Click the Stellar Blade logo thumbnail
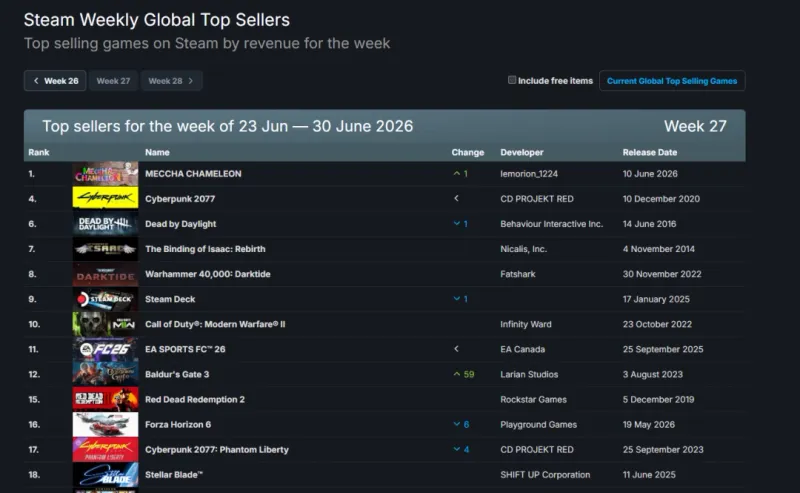This screenshot has width=800, height=493. tap(105, 475)
